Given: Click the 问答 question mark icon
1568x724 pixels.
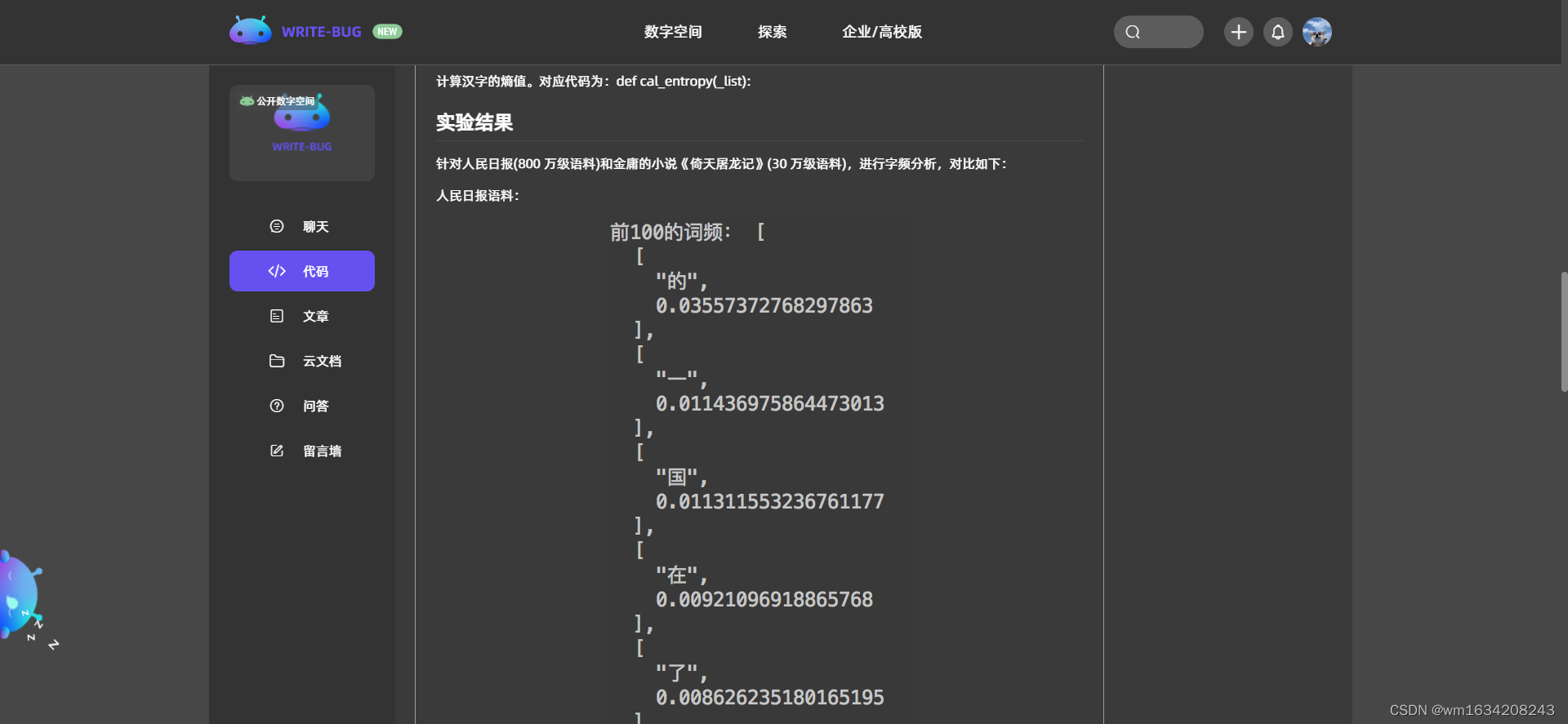Looking at the screenshot, I should tap(277, 406).
